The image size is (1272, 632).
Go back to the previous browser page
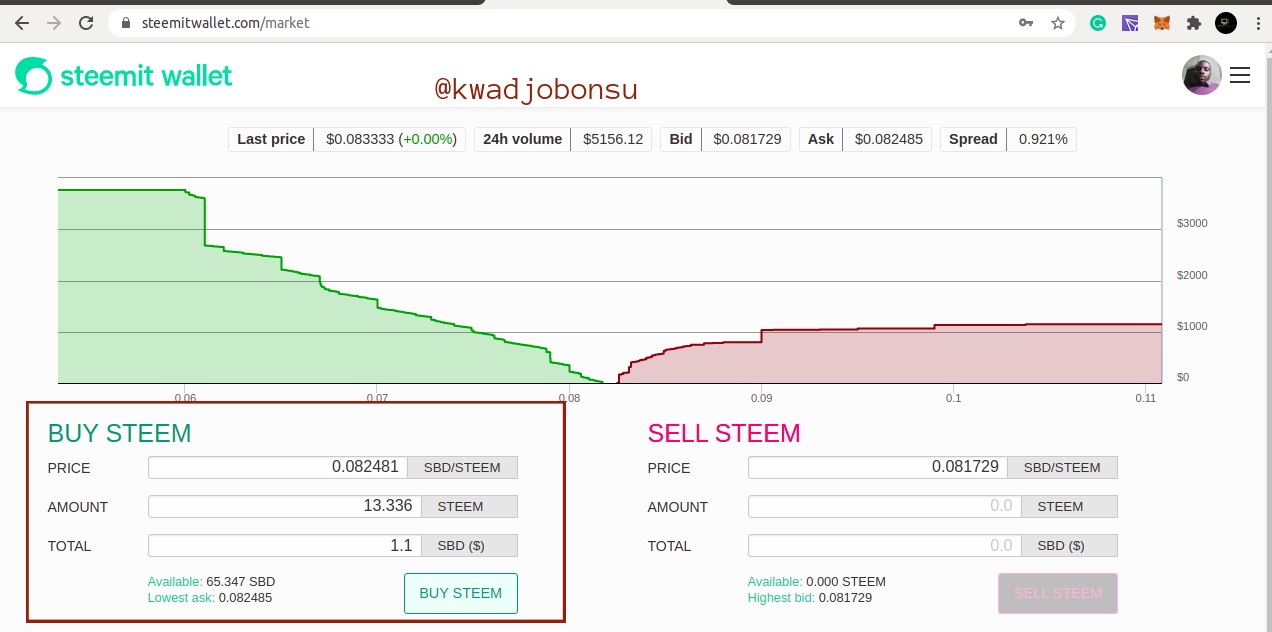tap(22, 22)
